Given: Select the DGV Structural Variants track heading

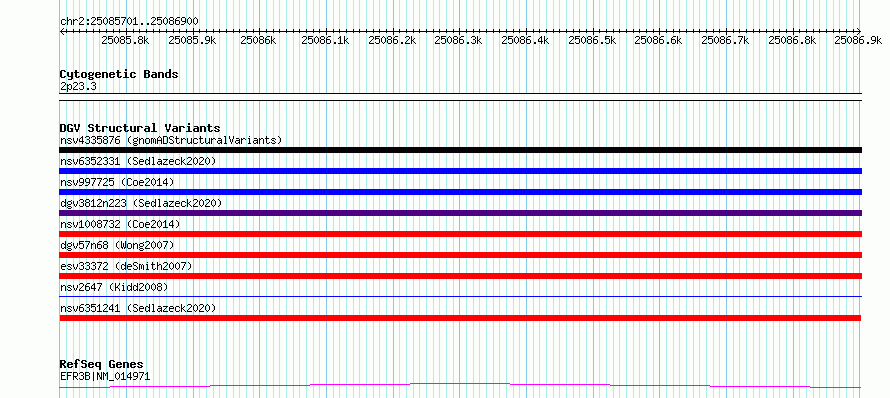Looking at the screenshot, I should coord(140,128).
